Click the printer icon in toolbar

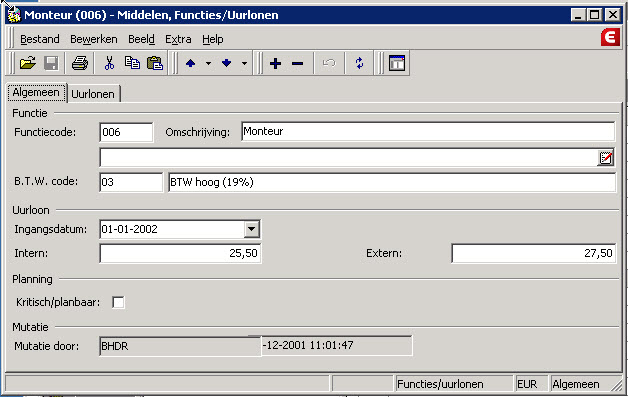[80, 63]
